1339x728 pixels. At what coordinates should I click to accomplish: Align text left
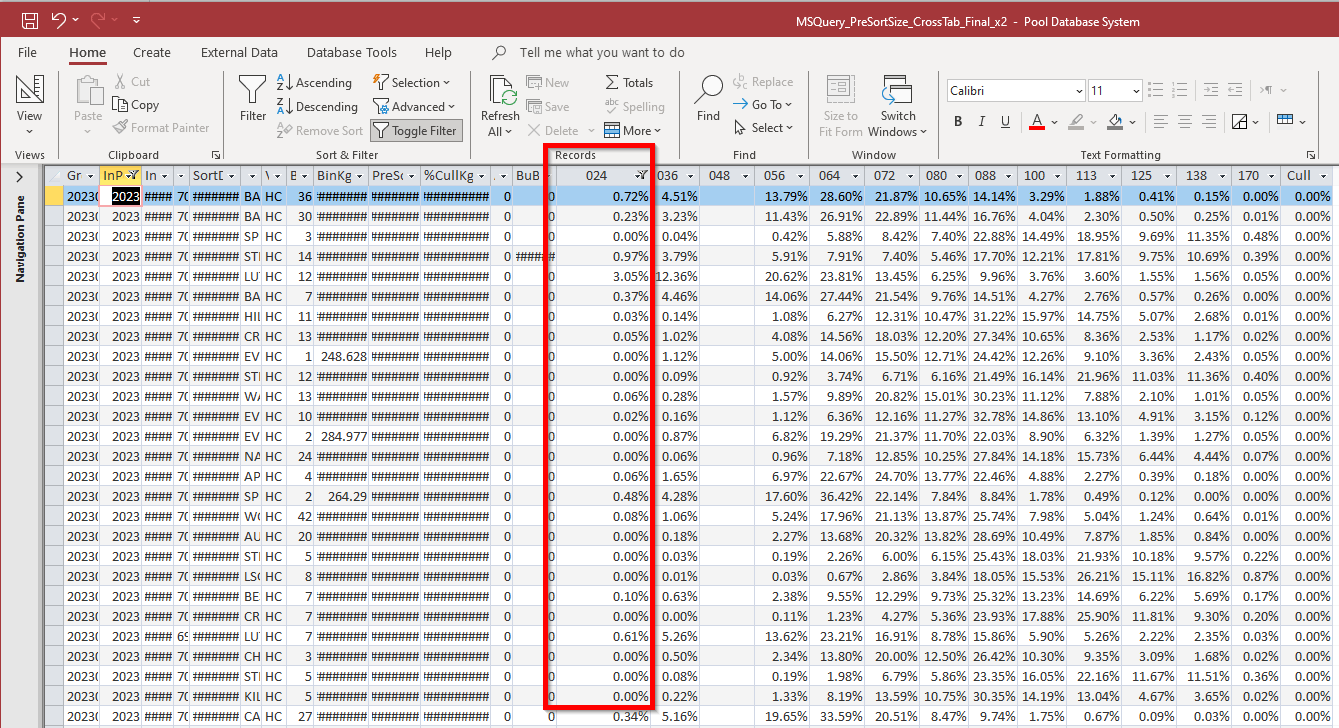click(1161, 122)
